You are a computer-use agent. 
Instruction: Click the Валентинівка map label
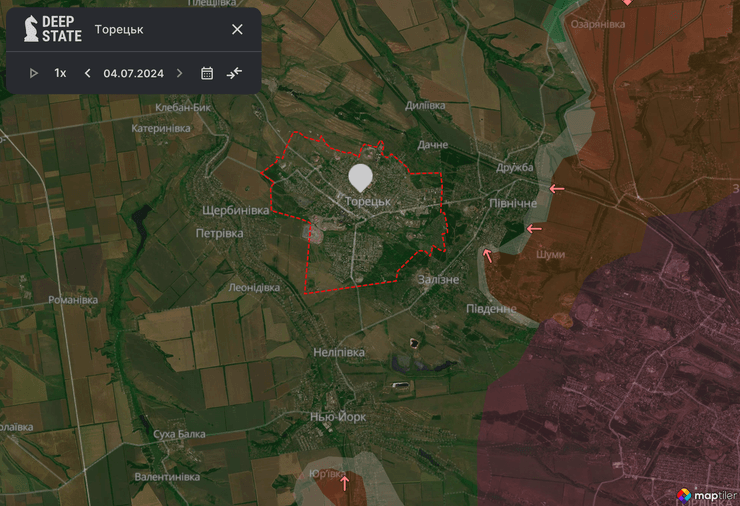coord(167,477)
